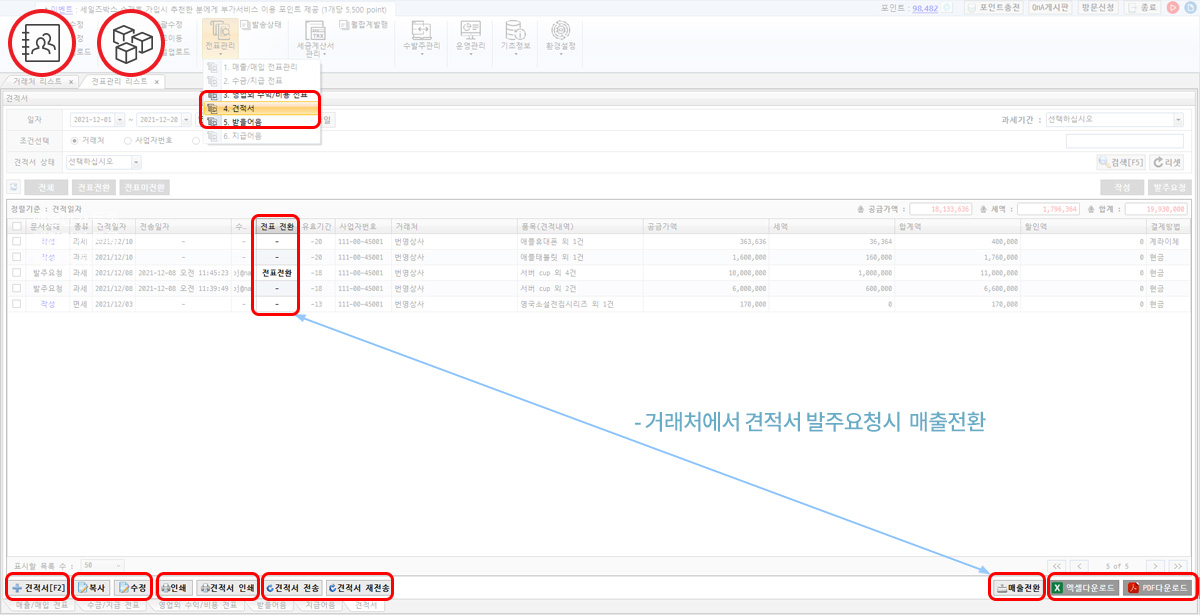Open 기초정보 from the ribbon
The width and height of the screenshot is (1200, 615).
coord(514,35)
